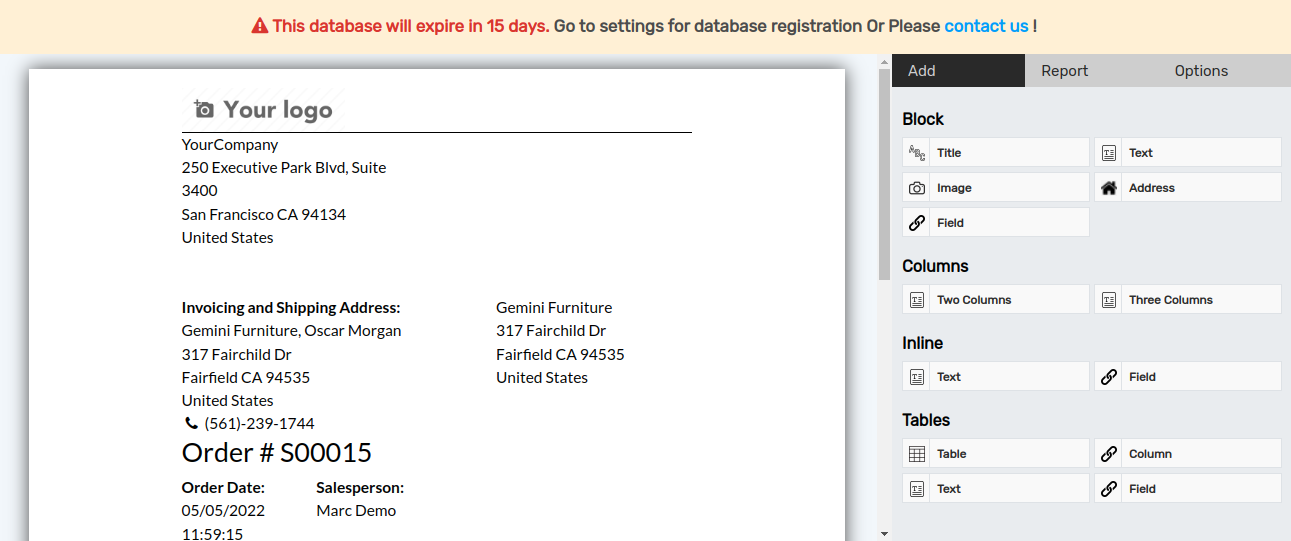1291x541 pixels.
Task: Click the Tables Text icon
Action: pos(917,489)
